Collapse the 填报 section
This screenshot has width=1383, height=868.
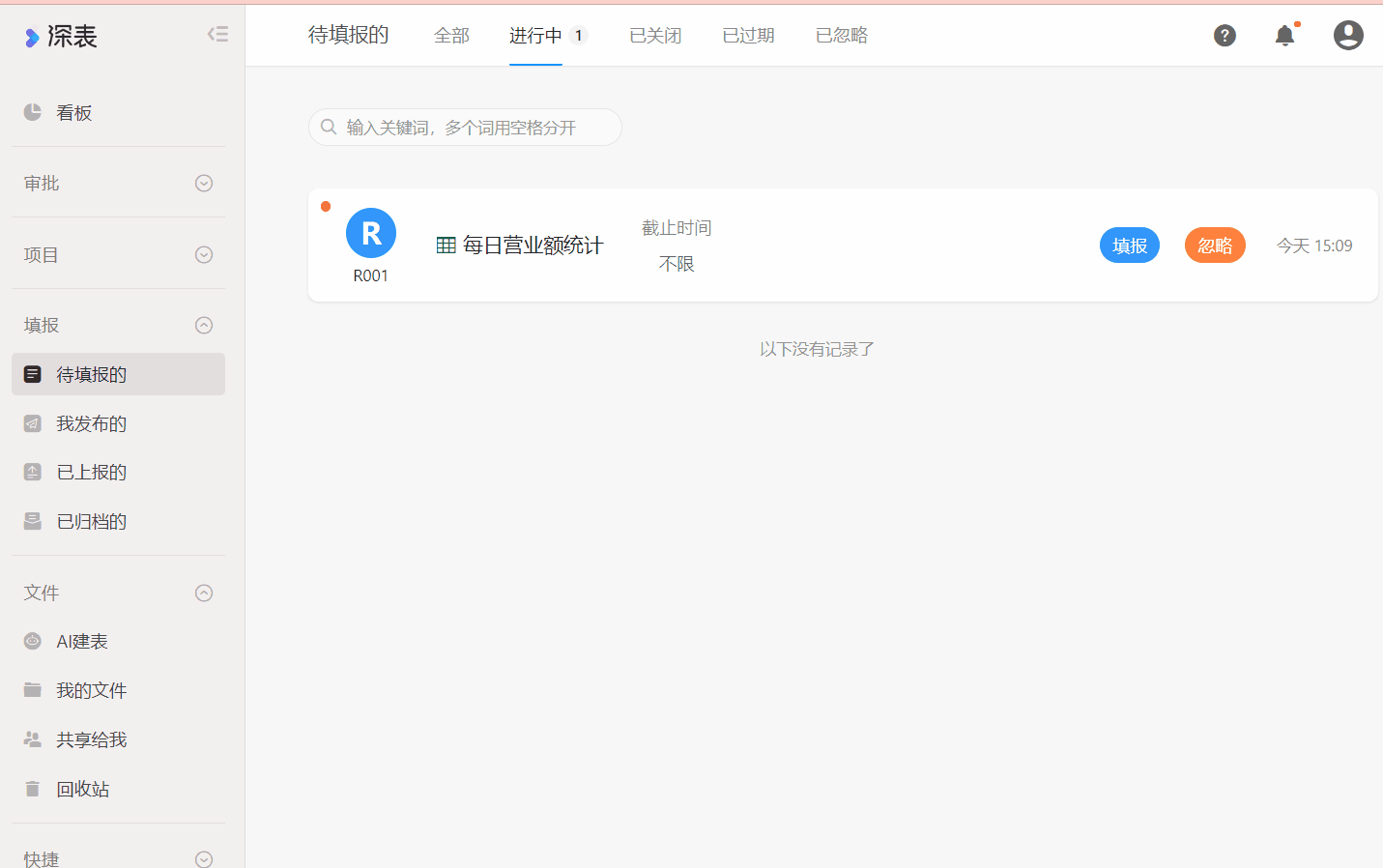[x=204, y=326]
